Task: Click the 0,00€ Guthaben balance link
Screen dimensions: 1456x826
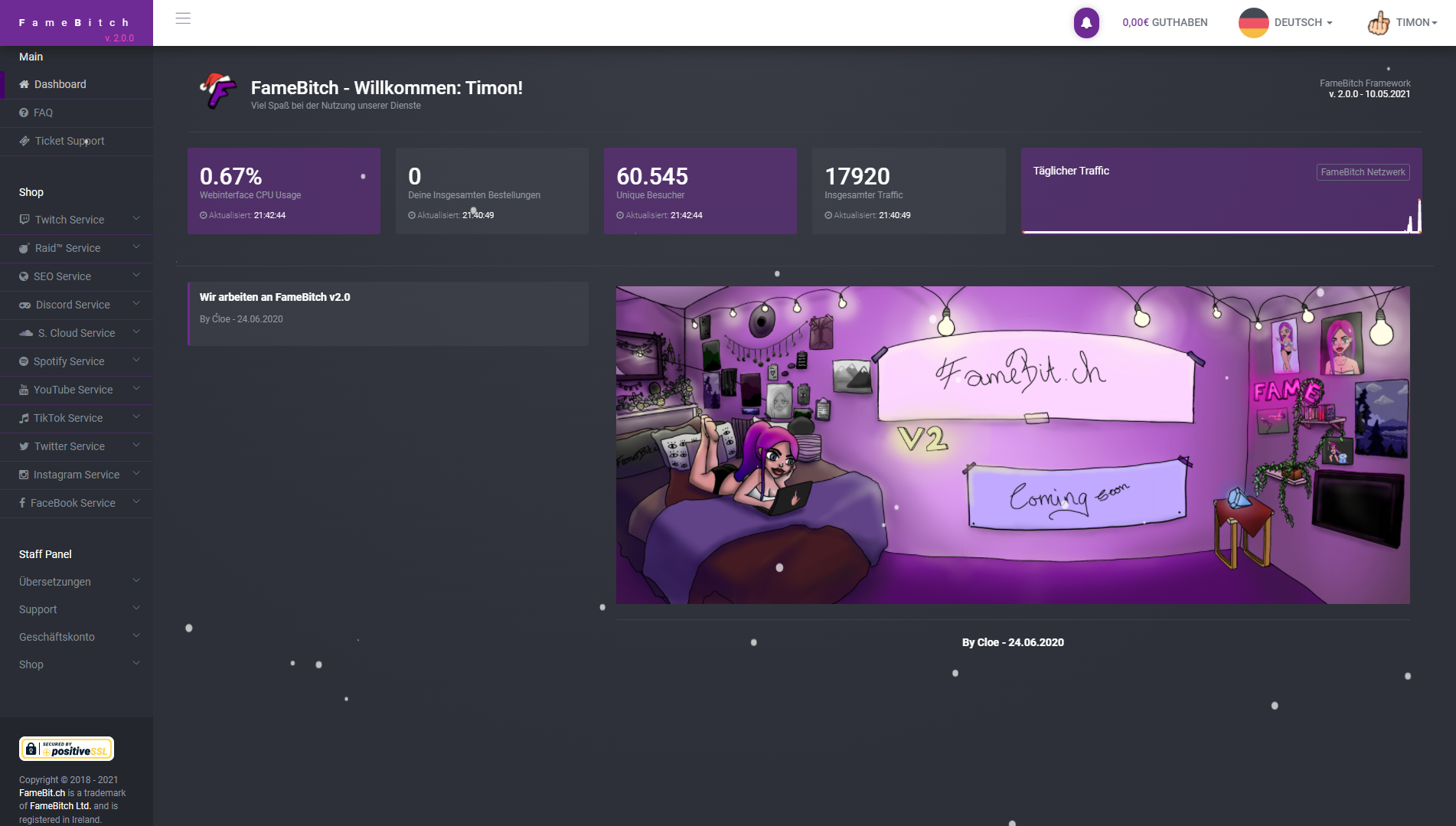Action: pyautogui.click(x=1165, y=23)
